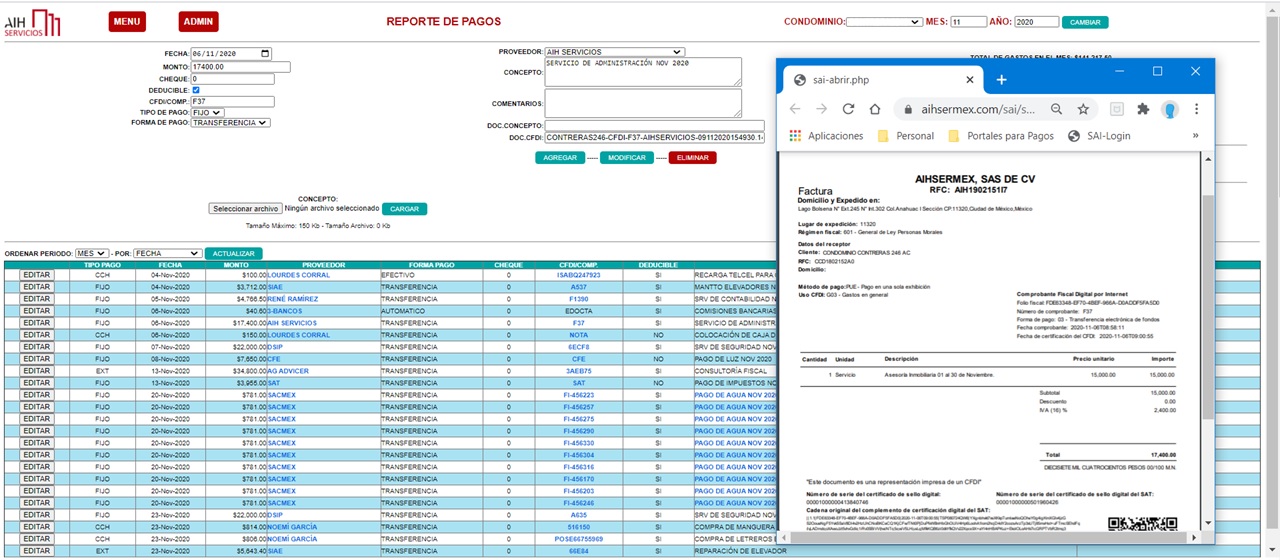Reload the sai-abrir.php page in Chrome

click(x=848, y=109)
